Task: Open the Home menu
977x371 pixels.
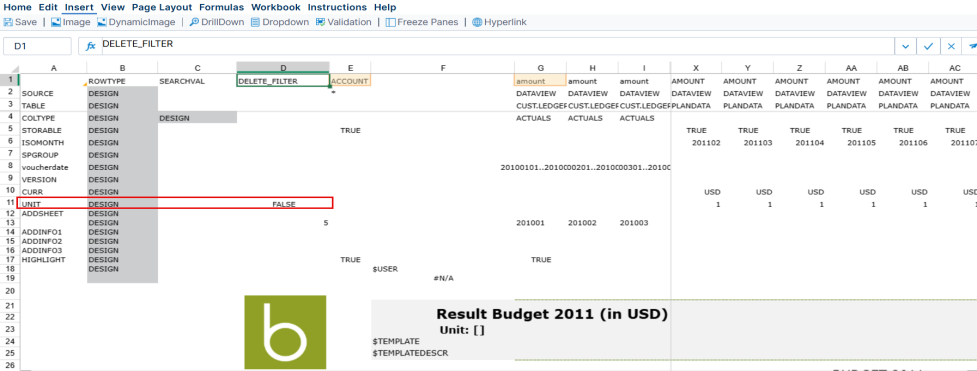Action: (x=17, y=7)
